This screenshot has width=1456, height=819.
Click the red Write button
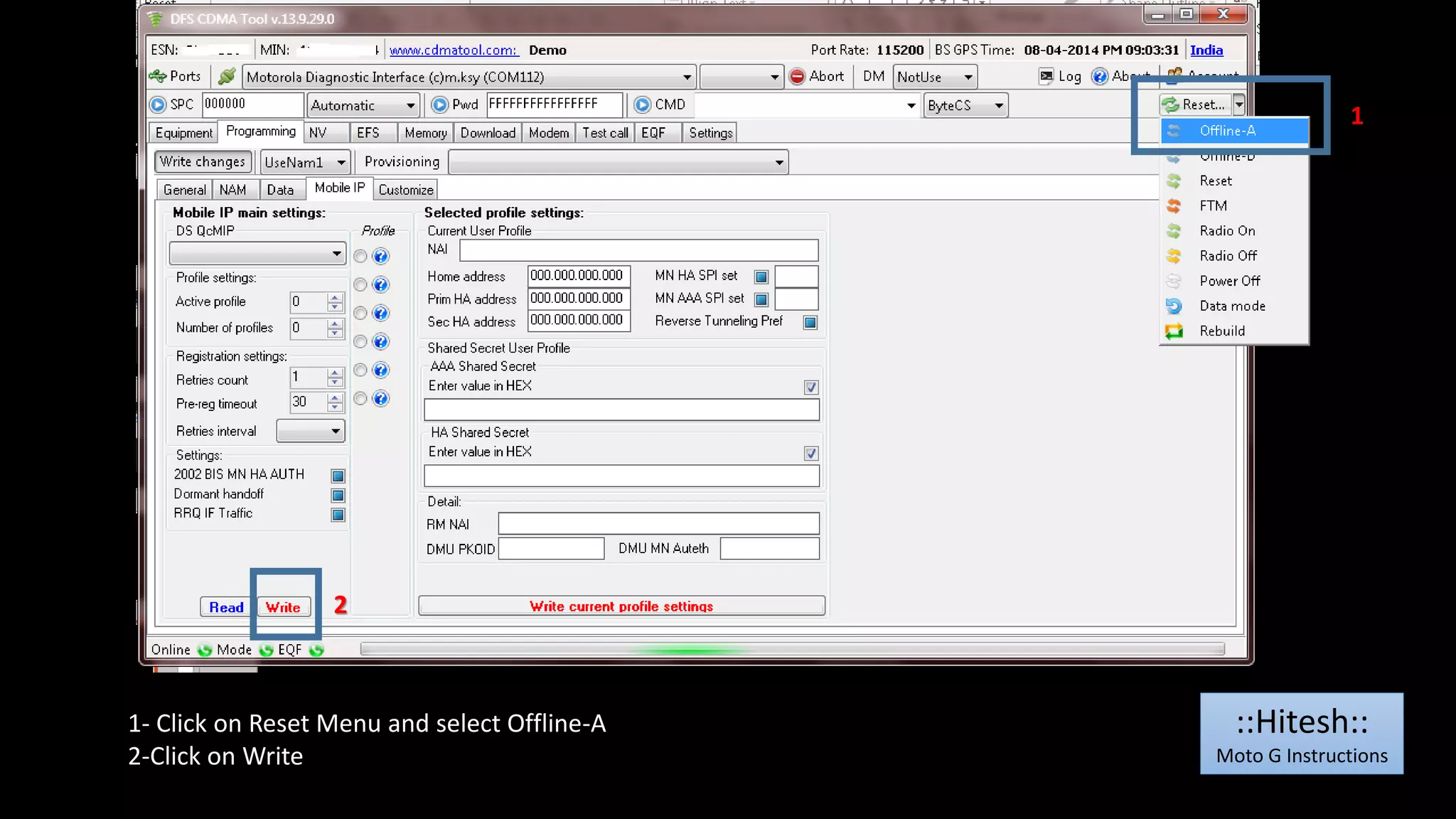click(x=283, y=607)
